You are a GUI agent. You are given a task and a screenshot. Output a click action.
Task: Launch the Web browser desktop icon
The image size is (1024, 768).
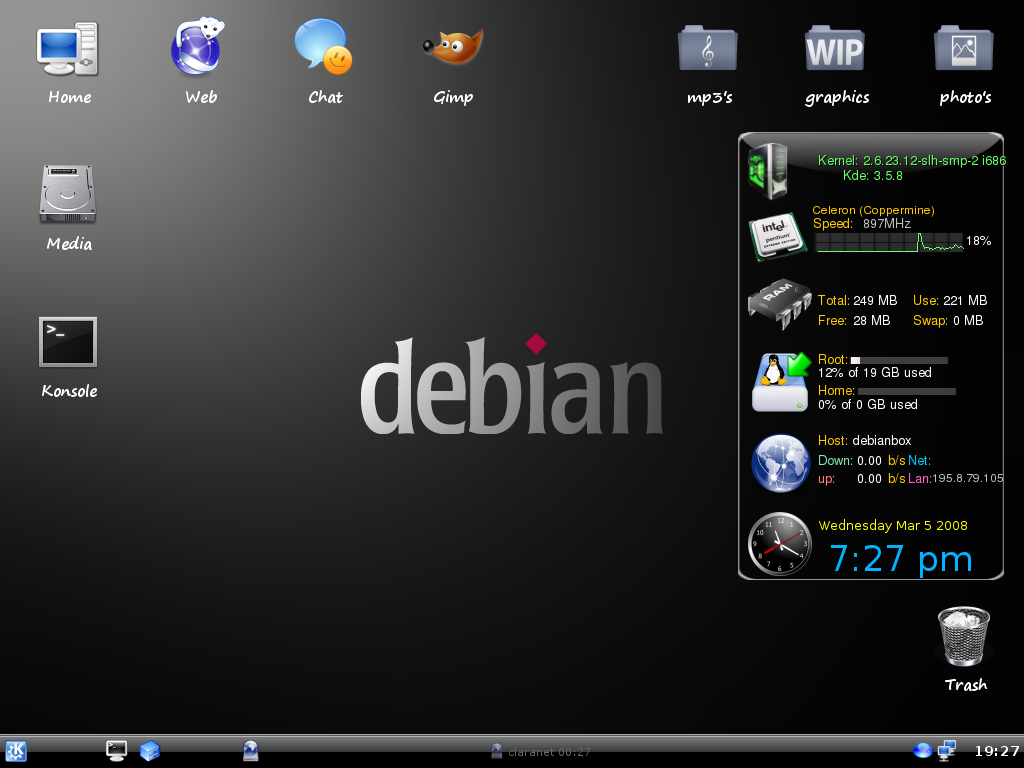[x=198, y=47]
